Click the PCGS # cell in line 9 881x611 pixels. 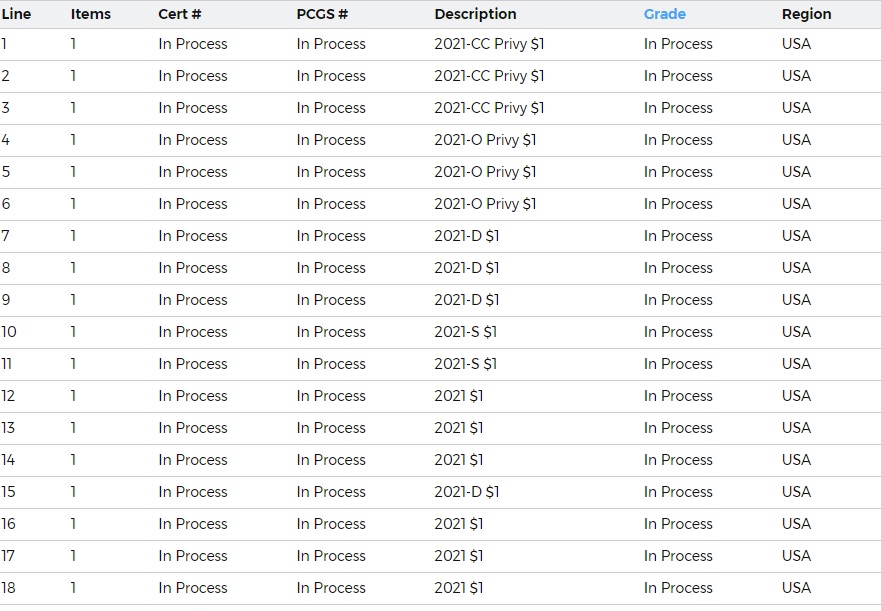(x=331, y=300)
